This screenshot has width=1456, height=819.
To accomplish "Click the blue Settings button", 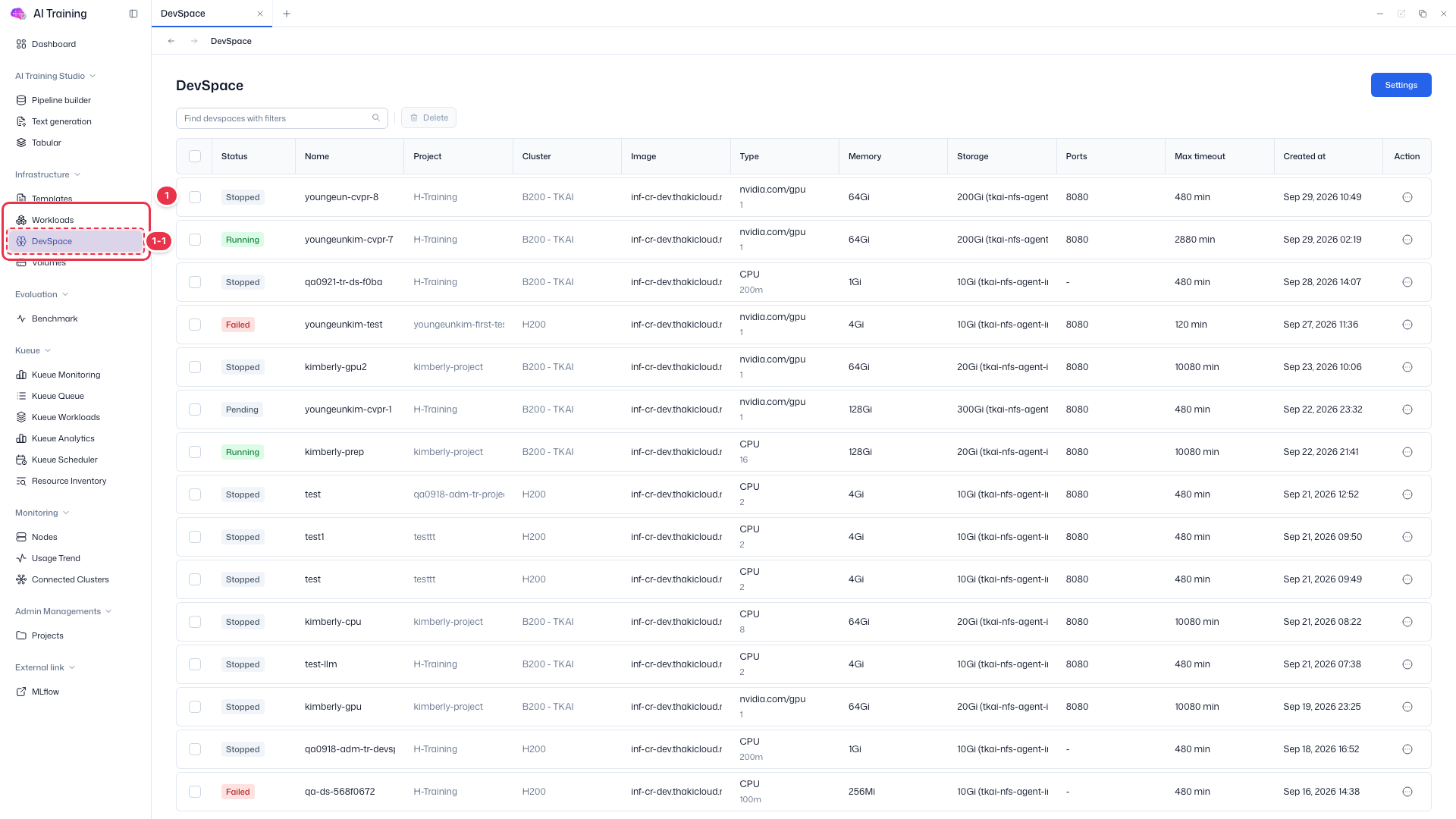I will (1401, 85).
